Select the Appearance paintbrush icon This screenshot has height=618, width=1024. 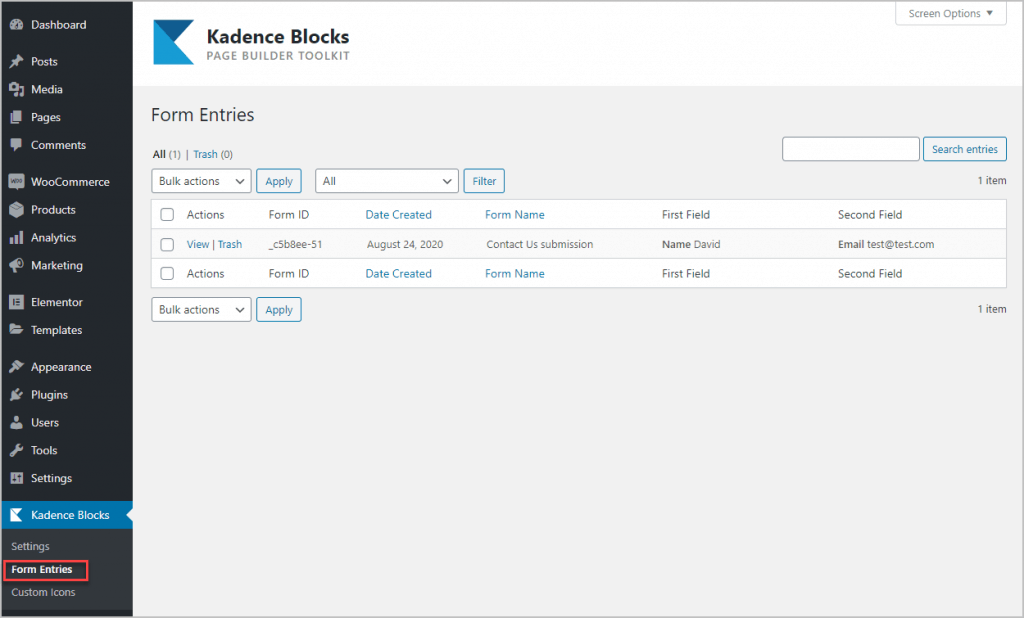(x=17, y=366)
